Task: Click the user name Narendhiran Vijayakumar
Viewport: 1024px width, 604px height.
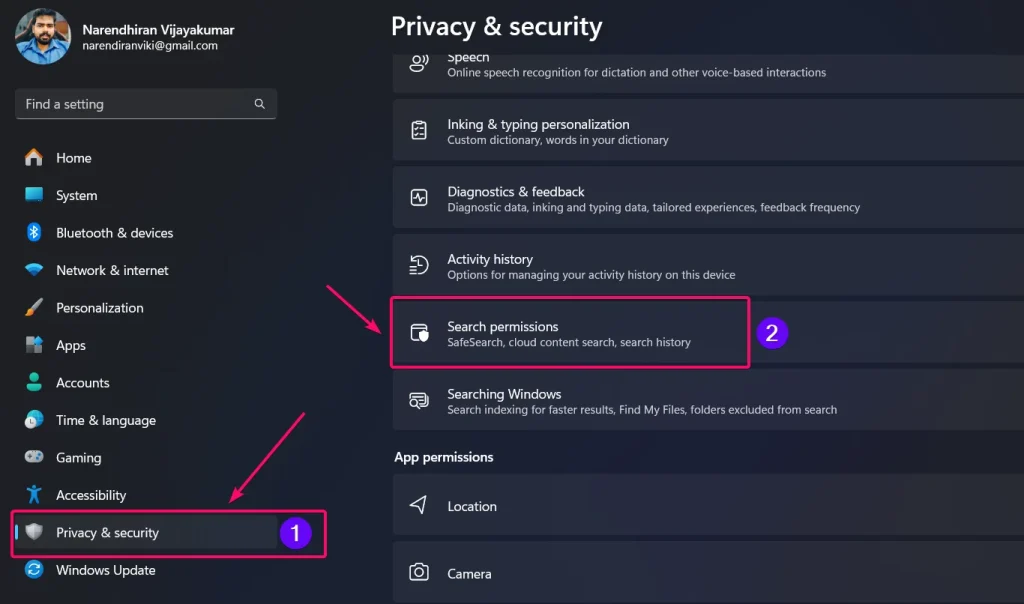Action: coord(158,30)
